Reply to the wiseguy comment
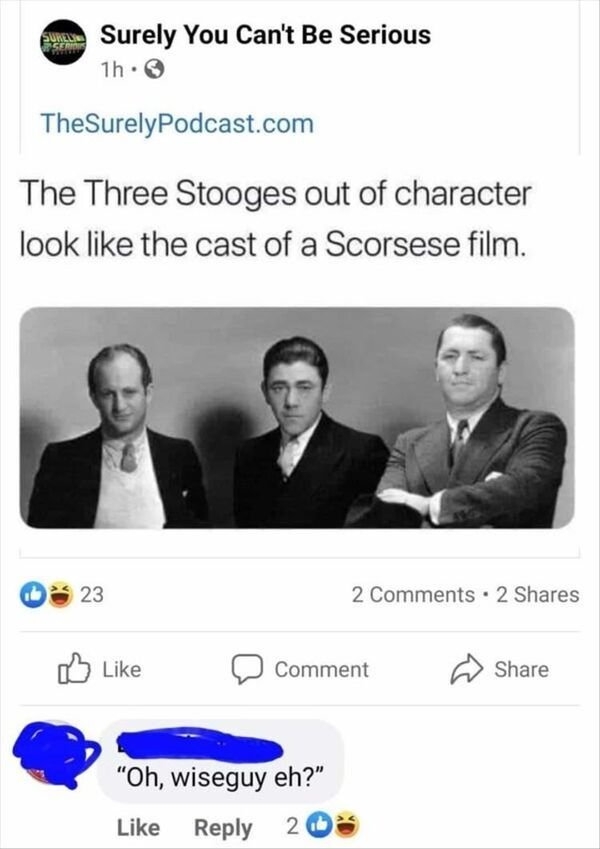This screenshot has width=600, height=849. 225,828
